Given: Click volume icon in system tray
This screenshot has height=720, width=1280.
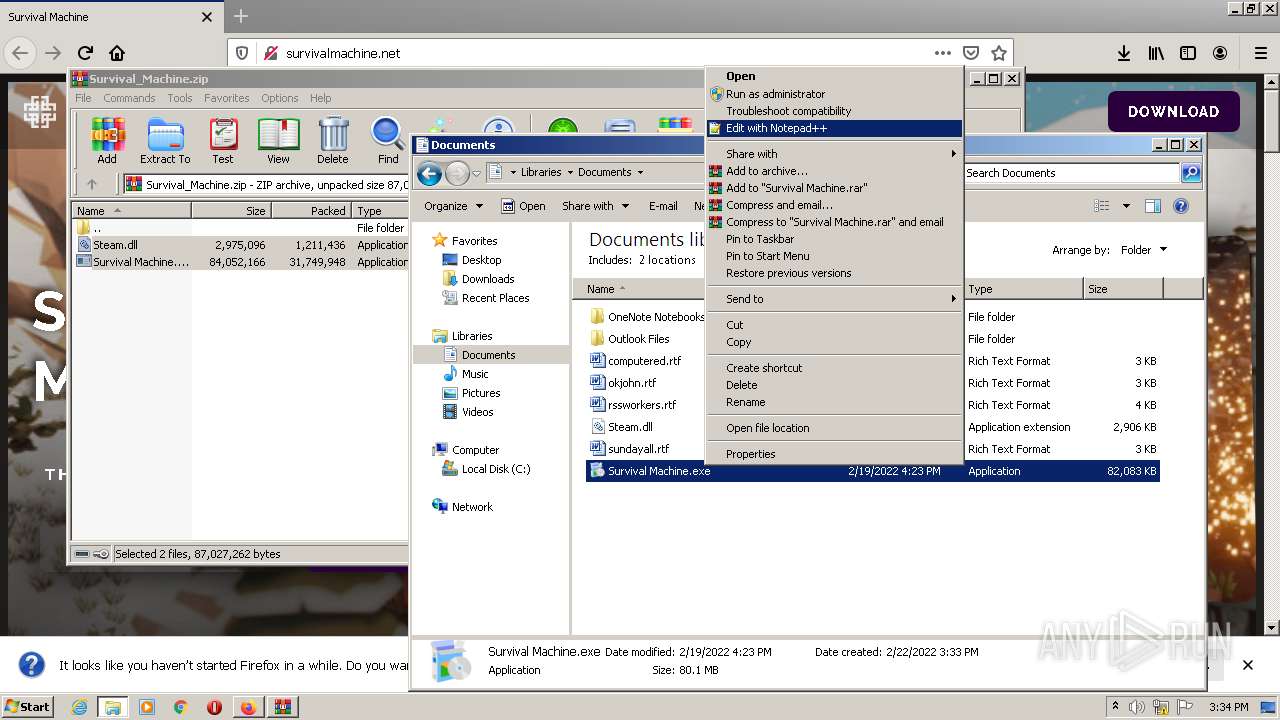Looking at the screenshot, I should click(1137, 707).
